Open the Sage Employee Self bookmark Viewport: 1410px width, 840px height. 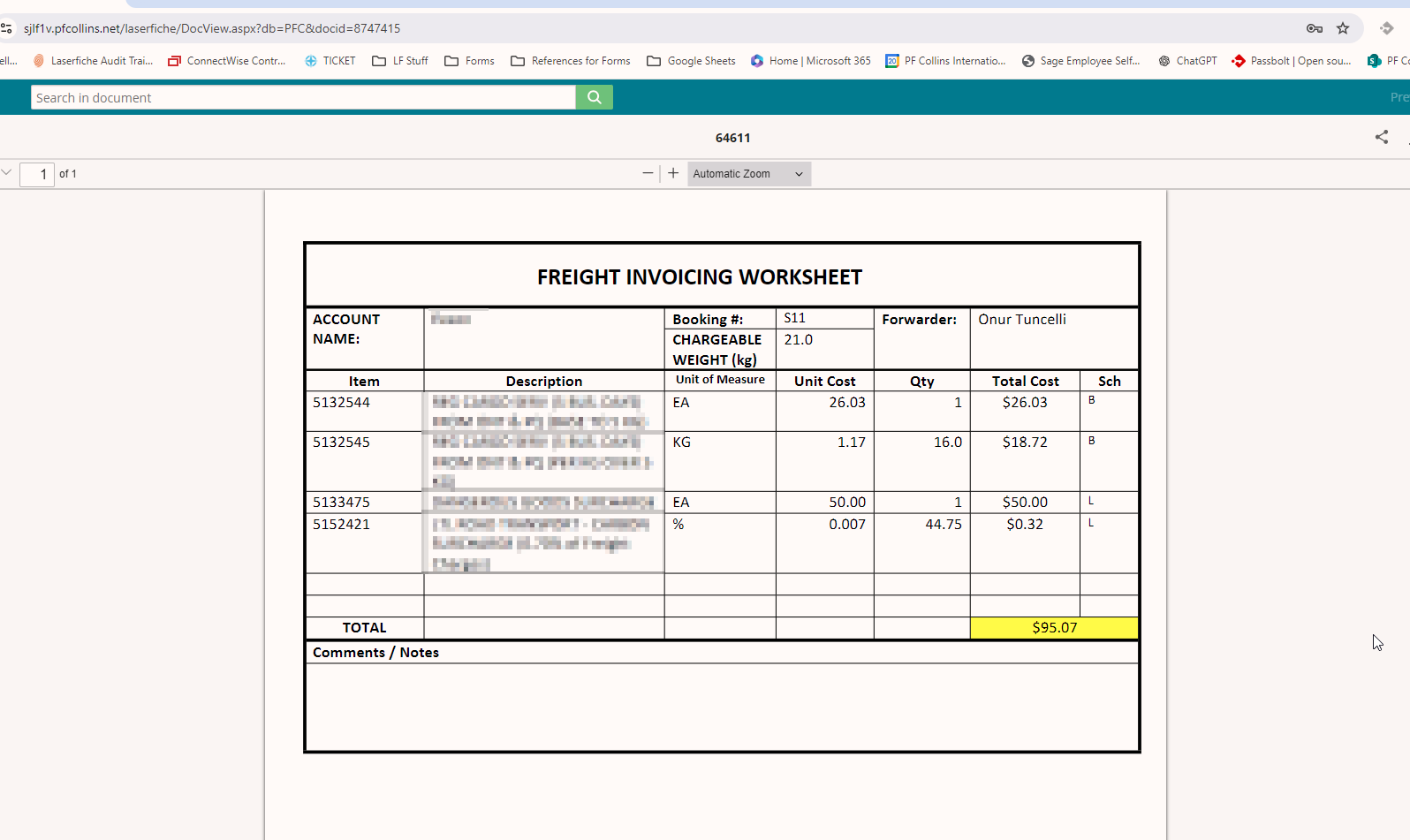pyautogui.click(x=1080, y=61)
